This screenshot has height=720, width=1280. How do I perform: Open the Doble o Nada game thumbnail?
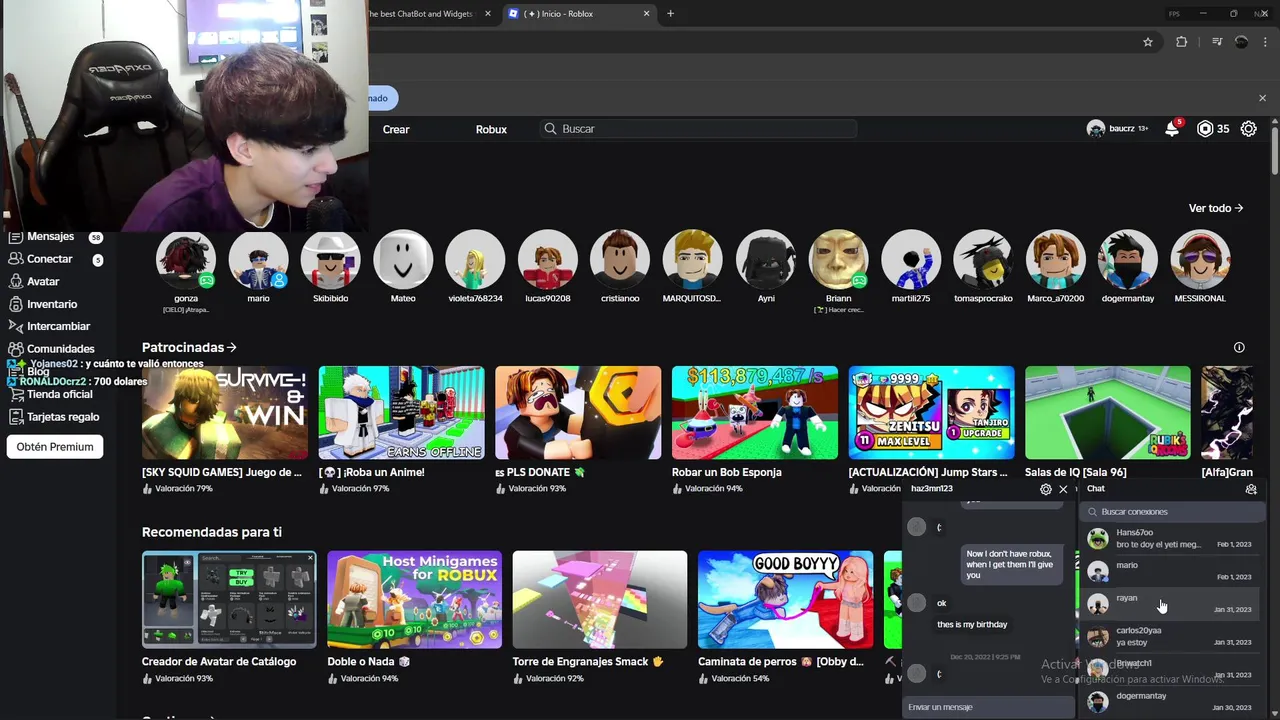[x=415, y=599]
